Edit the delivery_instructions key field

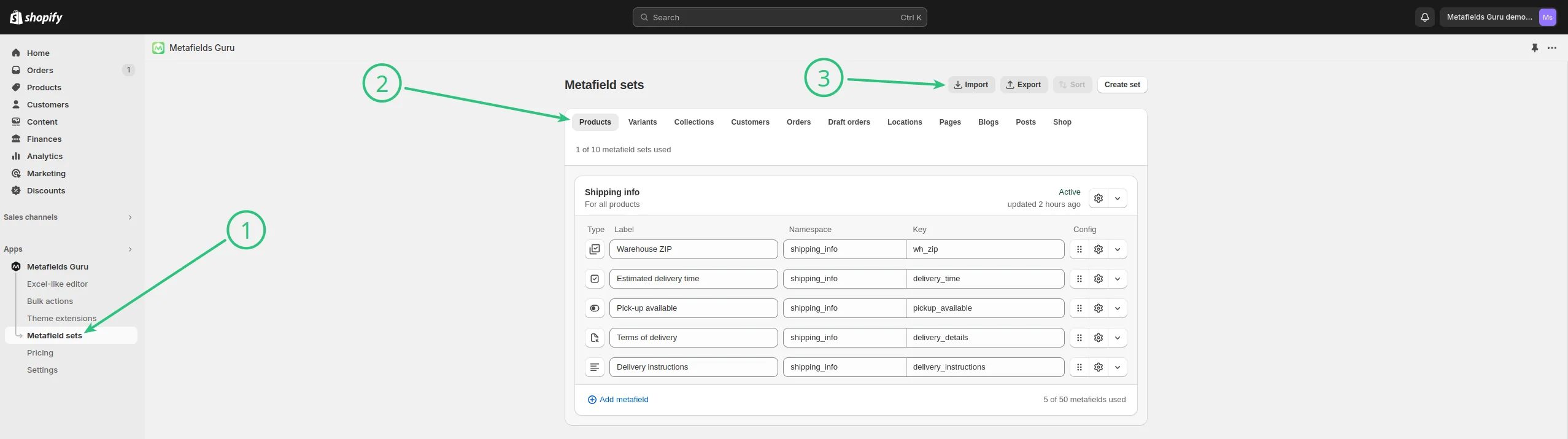coord(985,367)
